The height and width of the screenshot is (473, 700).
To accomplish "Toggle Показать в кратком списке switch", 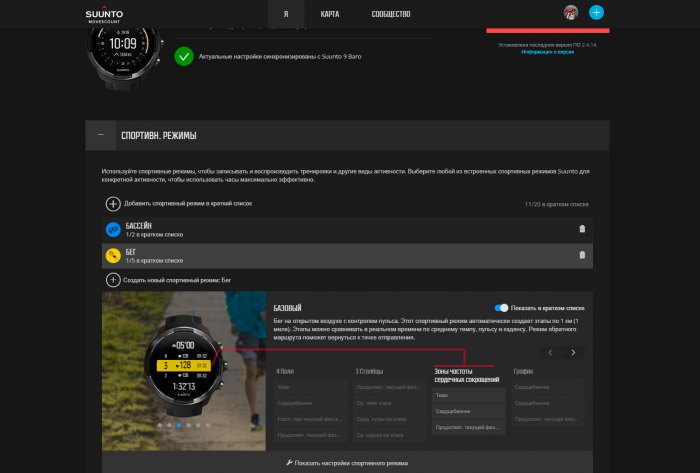I will 501,308.
